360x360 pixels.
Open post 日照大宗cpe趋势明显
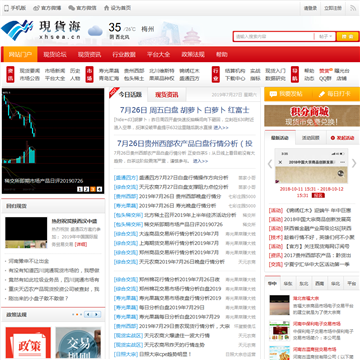165,354
